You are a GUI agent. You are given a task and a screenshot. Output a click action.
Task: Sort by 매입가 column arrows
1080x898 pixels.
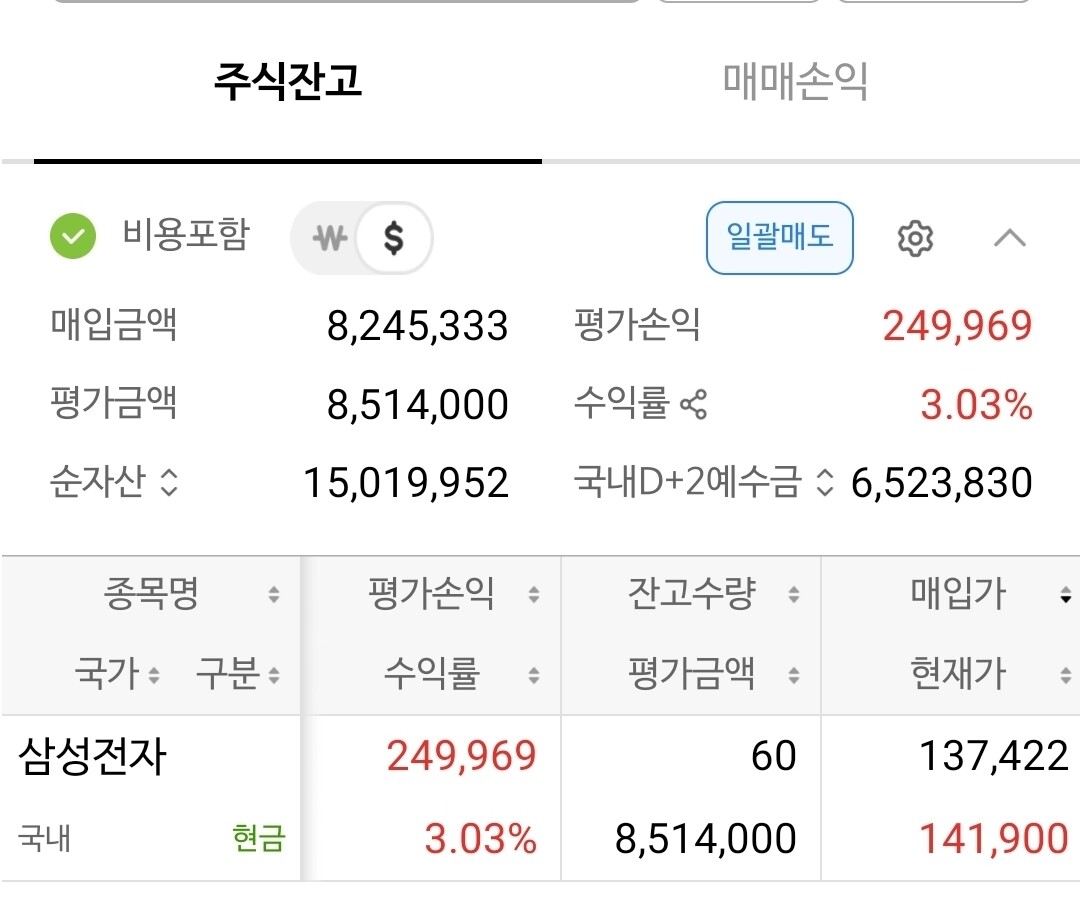1065,597
